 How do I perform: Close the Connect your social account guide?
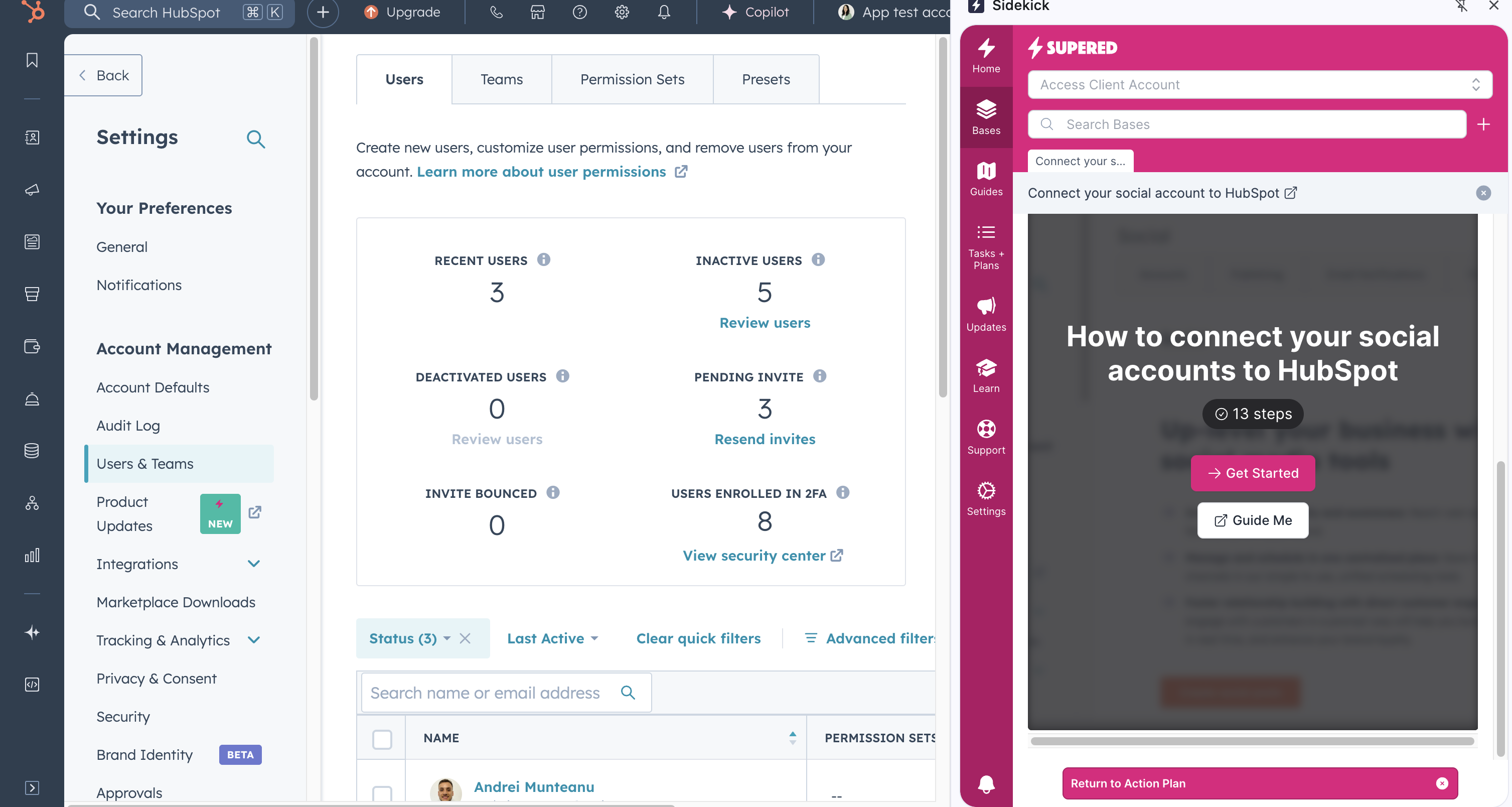pyautogui.click(x=1483, y=193)
